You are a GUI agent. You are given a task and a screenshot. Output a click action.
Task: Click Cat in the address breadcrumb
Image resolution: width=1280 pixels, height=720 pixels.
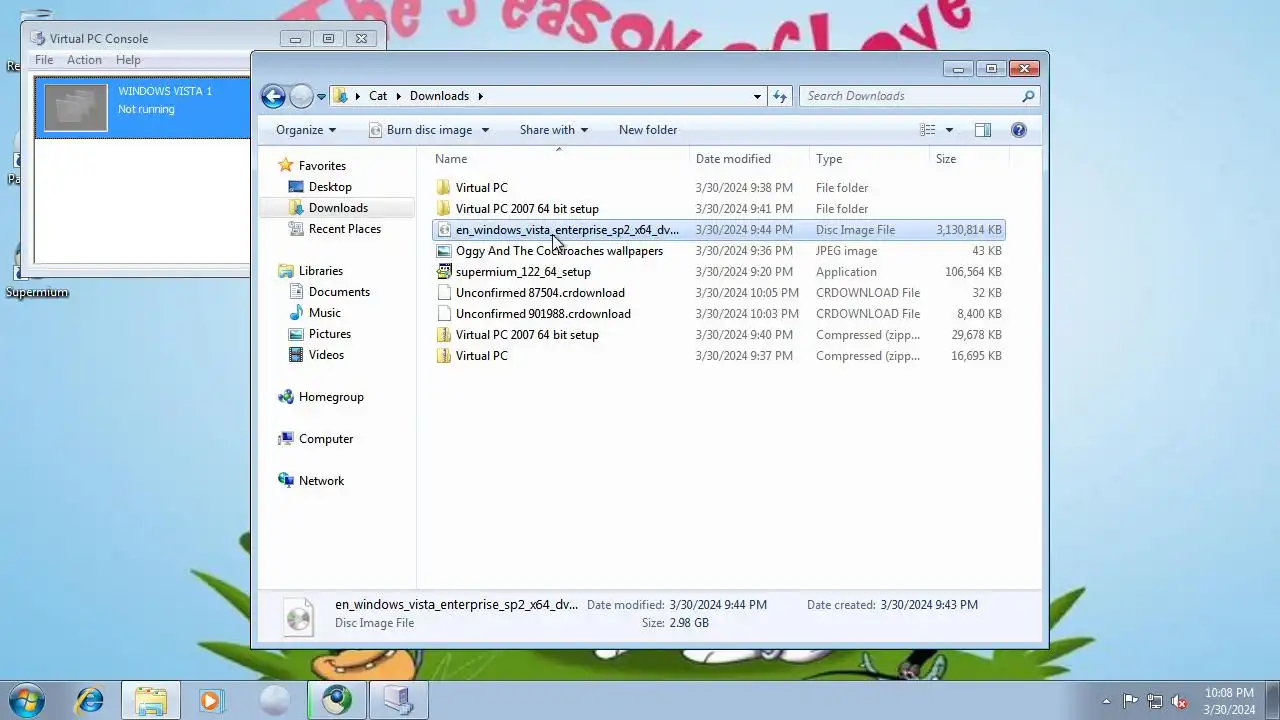378,96
